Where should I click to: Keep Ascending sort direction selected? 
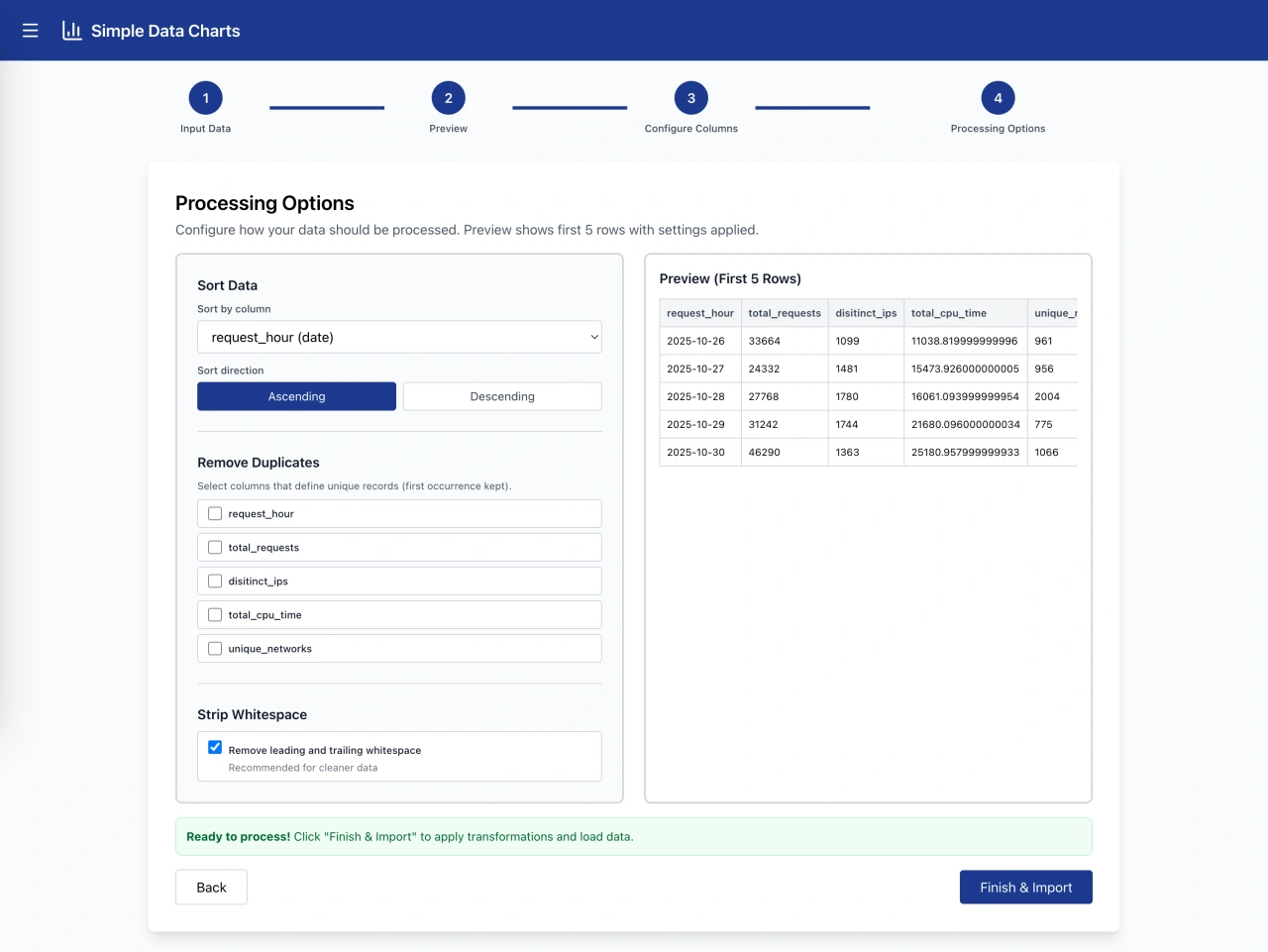click(296, 395)
